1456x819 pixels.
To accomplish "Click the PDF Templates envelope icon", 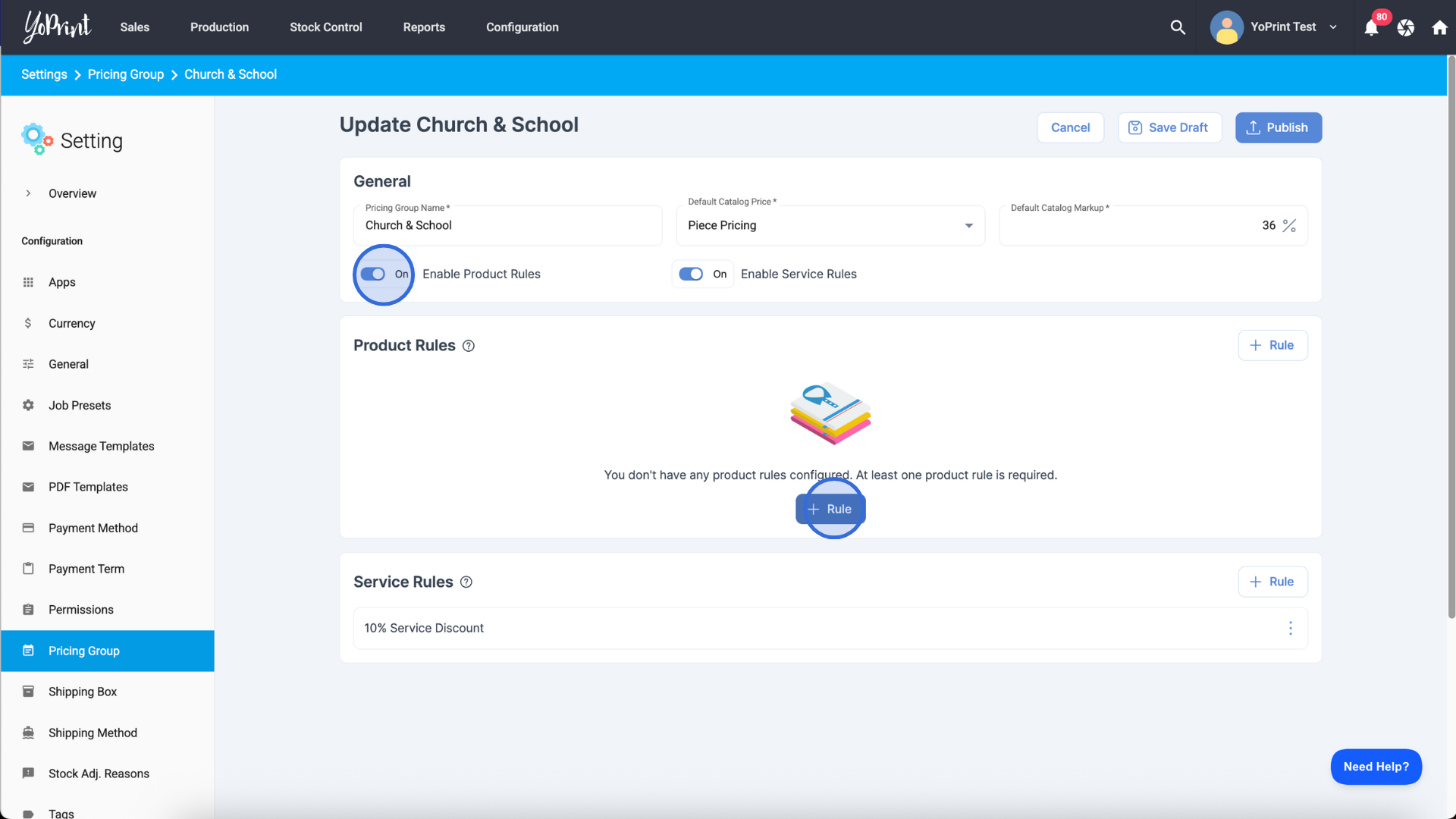I will (28, 487).
